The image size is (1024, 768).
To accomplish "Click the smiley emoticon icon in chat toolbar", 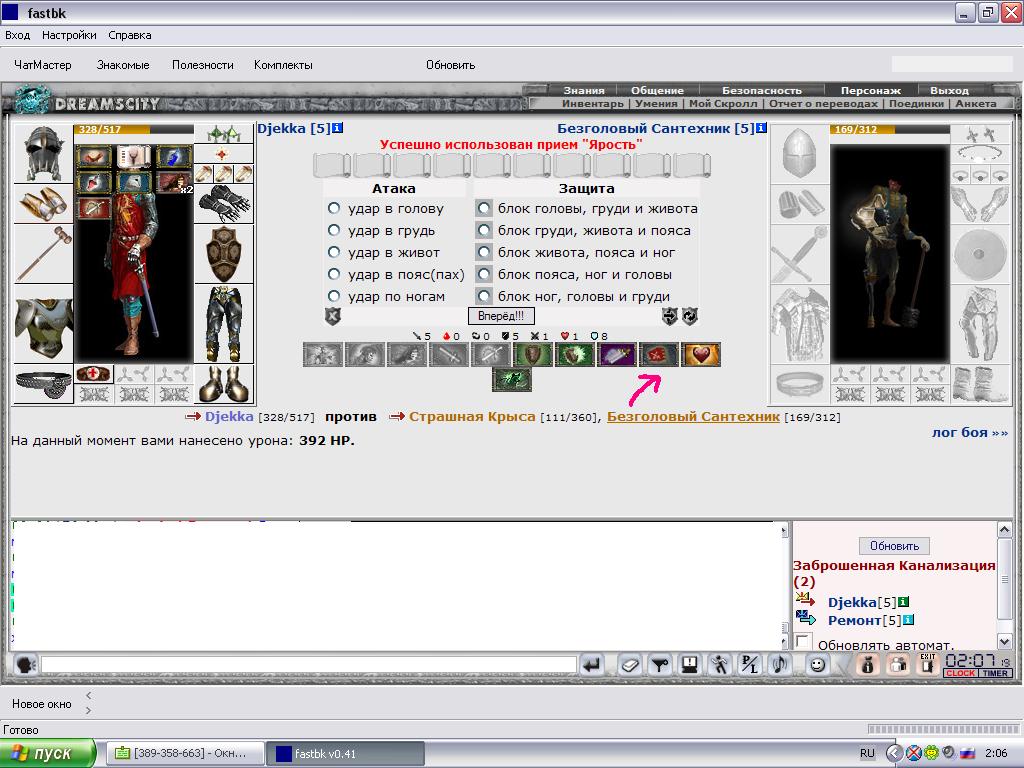I will pos(817,665).
